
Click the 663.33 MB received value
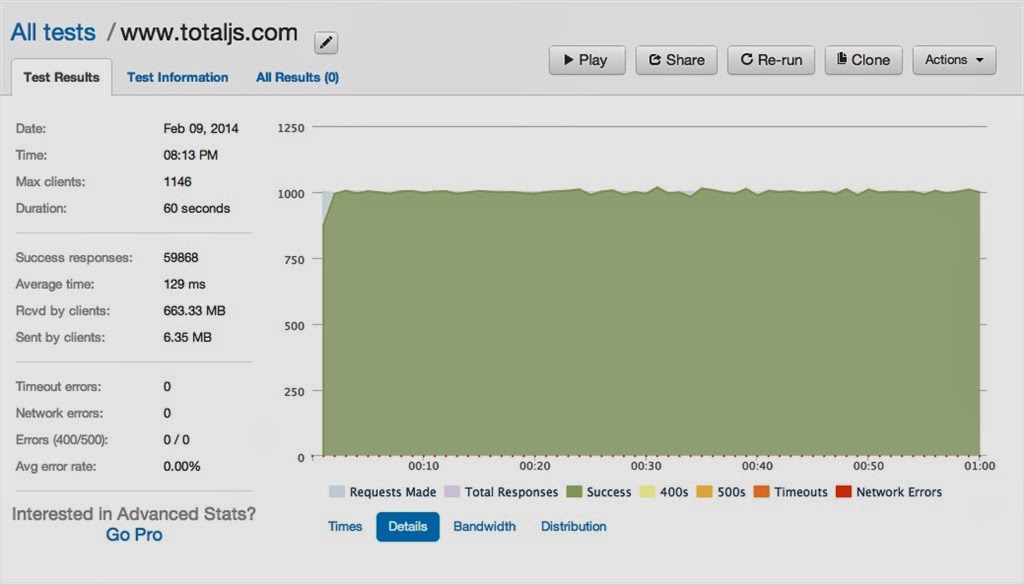(x=195, y=311)
